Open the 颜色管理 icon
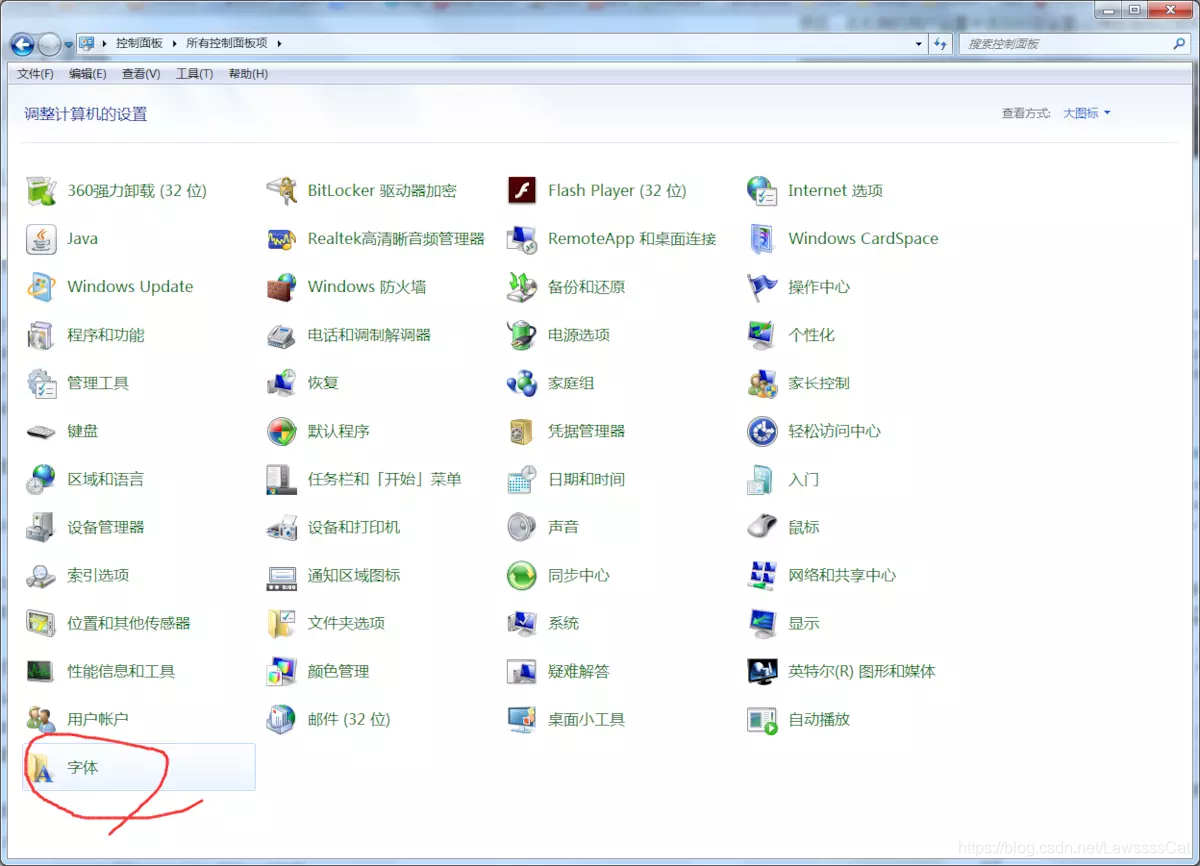Viewport: 1200px width, 866px height. click(x=282, y=670)
